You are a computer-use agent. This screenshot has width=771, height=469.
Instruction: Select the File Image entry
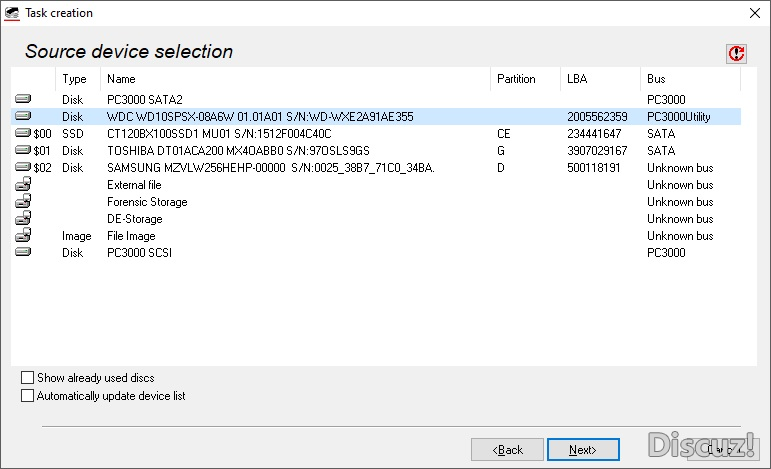pos(131,236)
